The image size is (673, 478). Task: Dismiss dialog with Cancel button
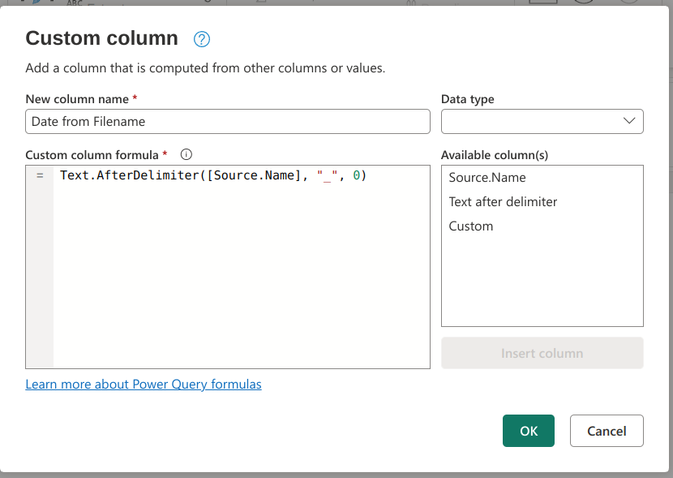606,431
